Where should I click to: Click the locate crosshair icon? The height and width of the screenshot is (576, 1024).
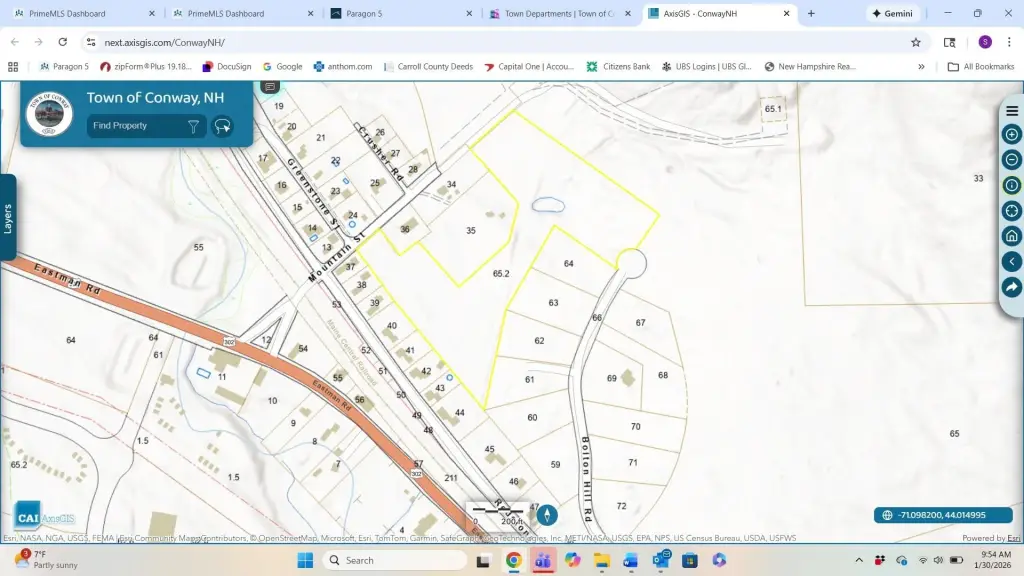tap(1011, 211)
